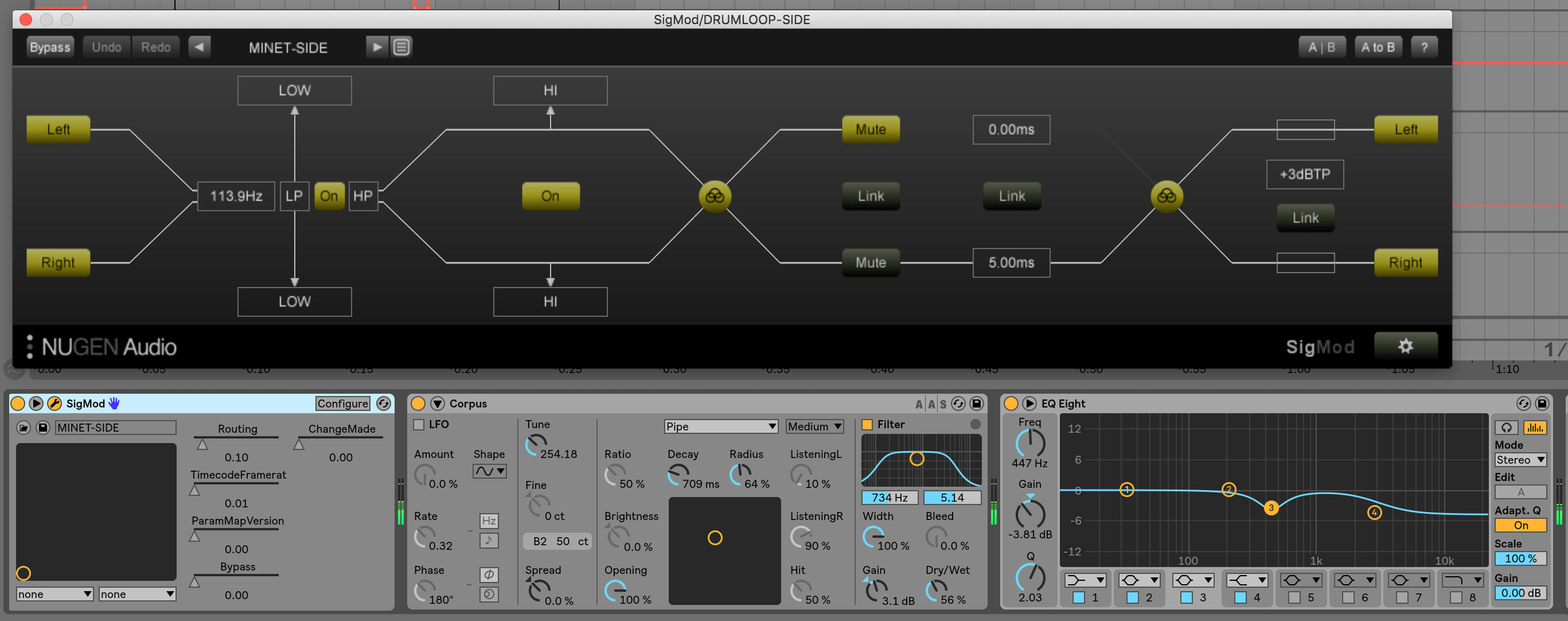Click EQ Eight hot-swap preset icon
Screen dimensions: 1568x621
pyautogui.click(x=1524, y=403)
